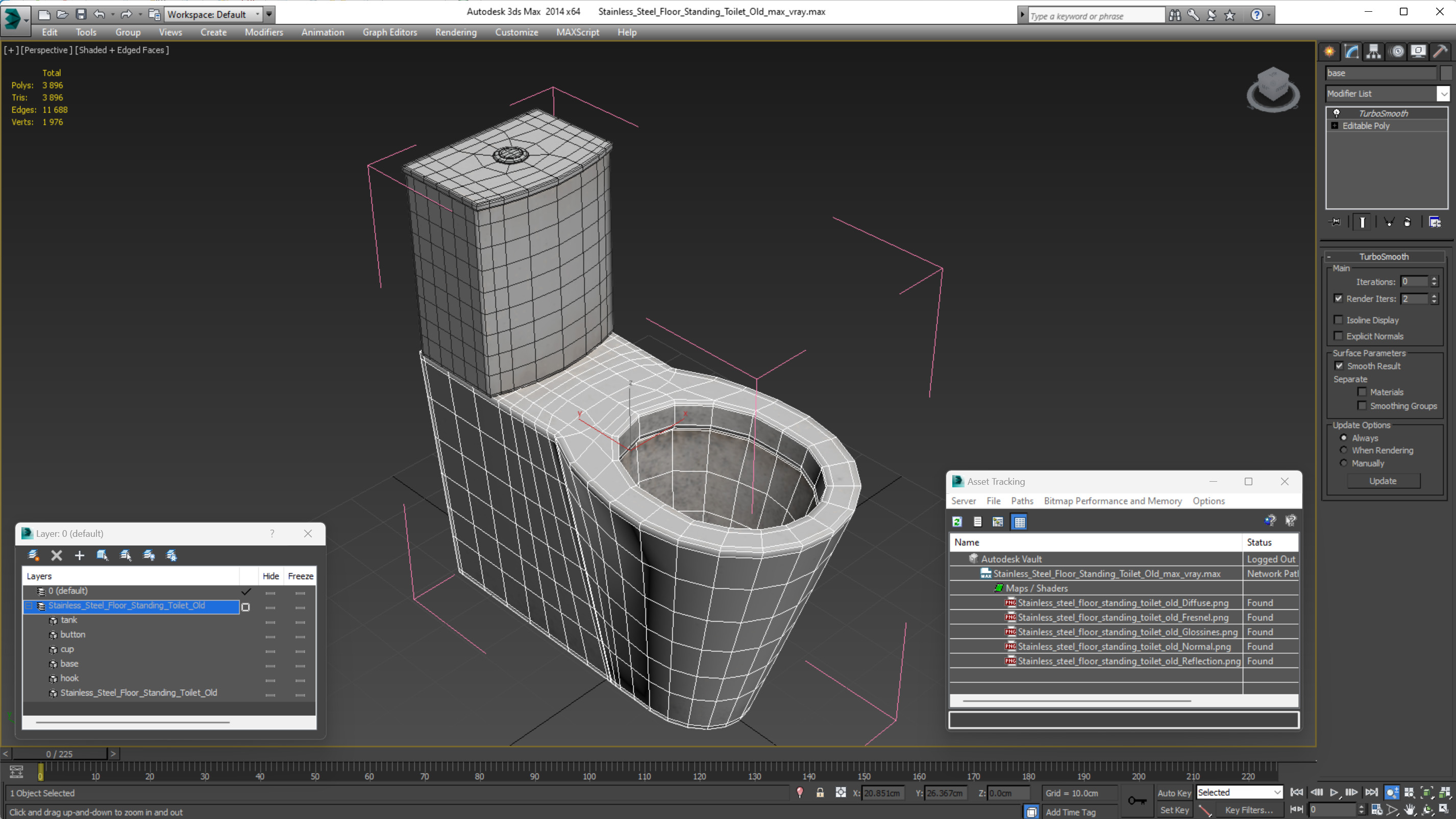This screenshot has height=819, width=1456.
Task: Enable Separate by Materials checkbox
Action: pos(1362,392)
